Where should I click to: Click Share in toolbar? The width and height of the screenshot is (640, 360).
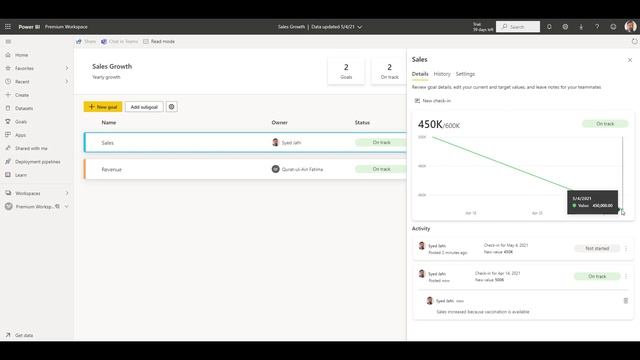[86, 42]
